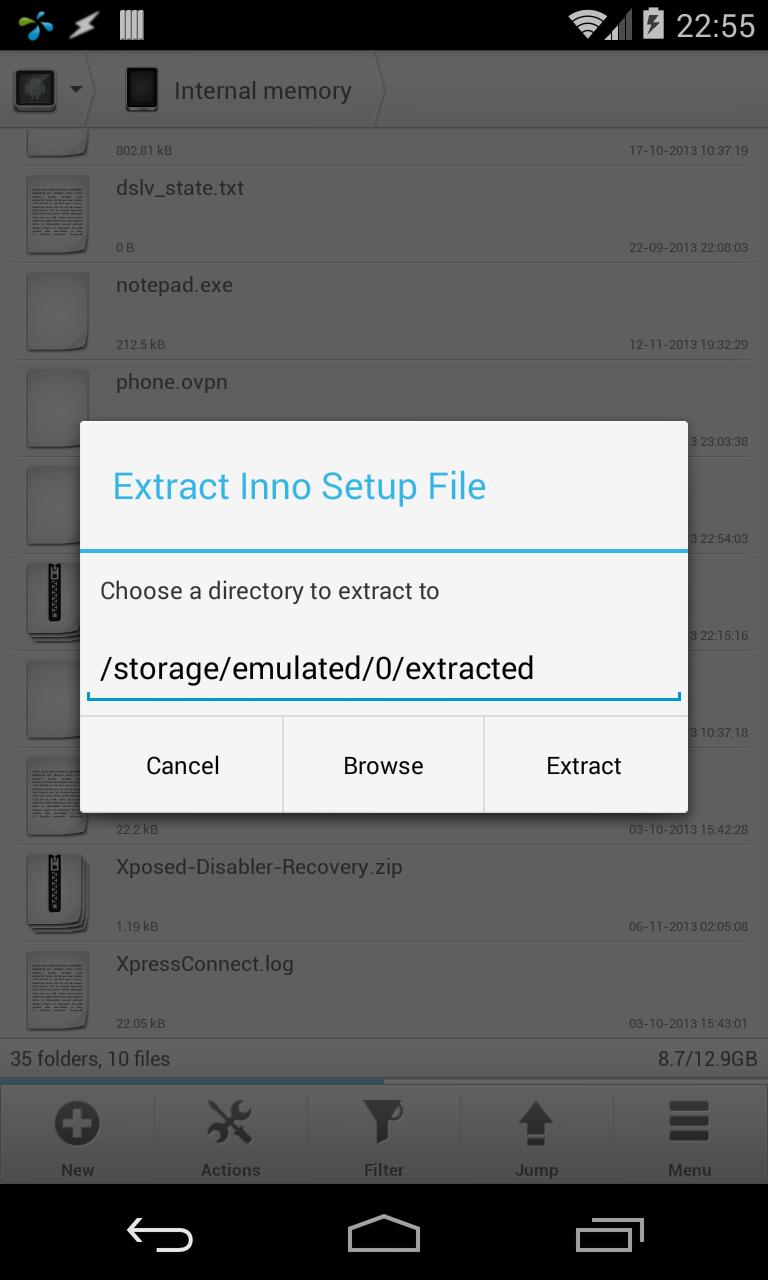This screenshot has width=768, height=1280.
Task: Tap the Internal memory device icon
Action: click(x=142, y=90)
